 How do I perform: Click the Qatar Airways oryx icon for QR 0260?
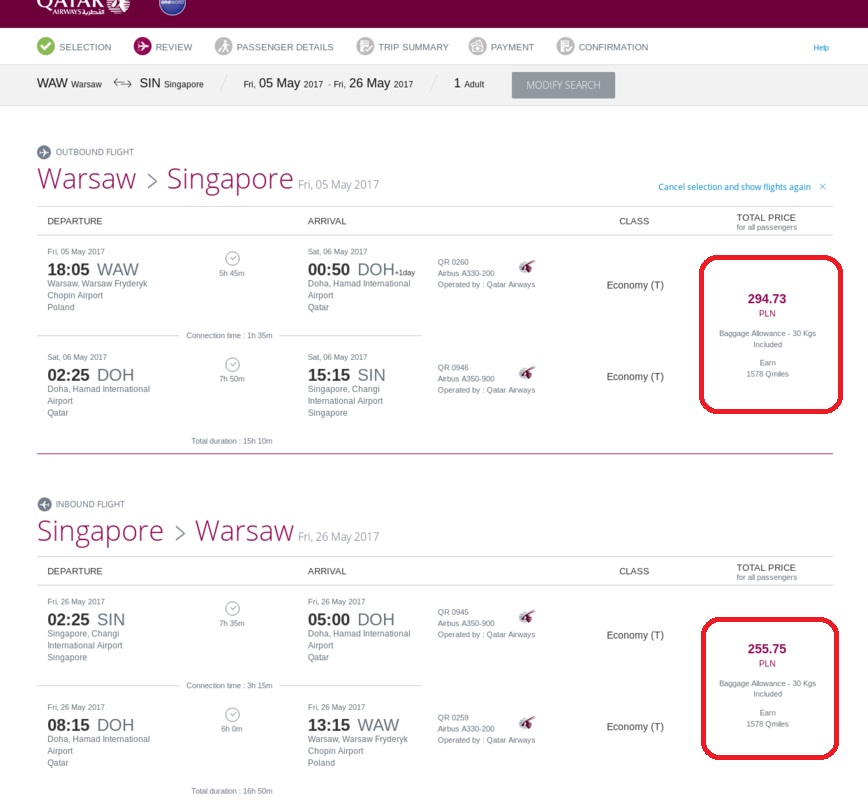[527, 267]
